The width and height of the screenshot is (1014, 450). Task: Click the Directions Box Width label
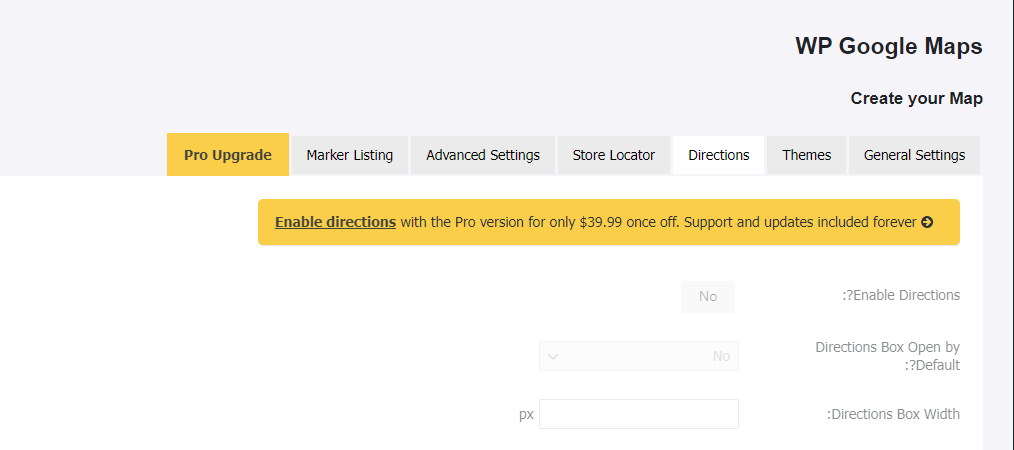(893, 414)
